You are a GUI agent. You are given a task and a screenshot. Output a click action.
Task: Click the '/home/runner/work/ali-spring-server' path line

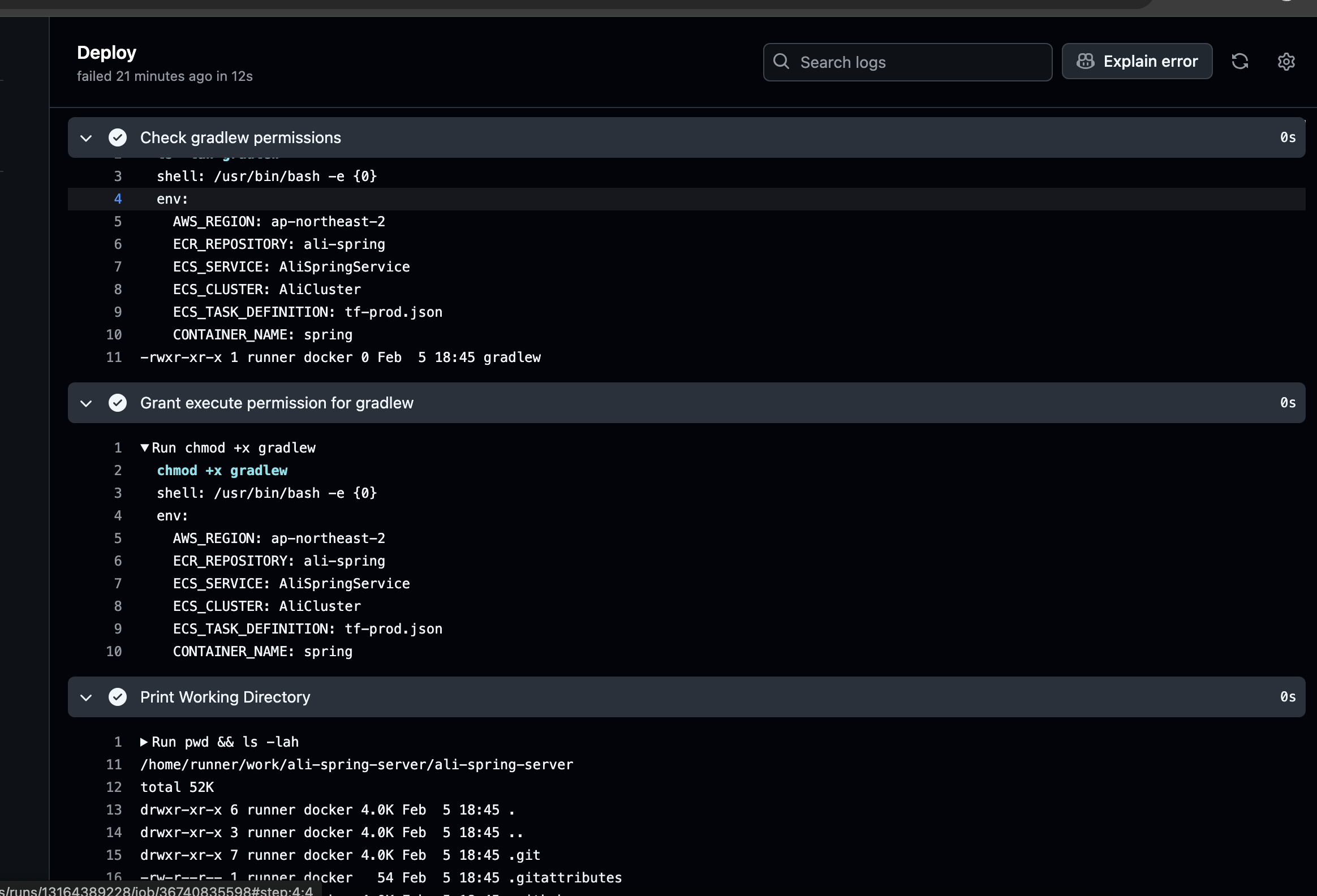point(356,765)
